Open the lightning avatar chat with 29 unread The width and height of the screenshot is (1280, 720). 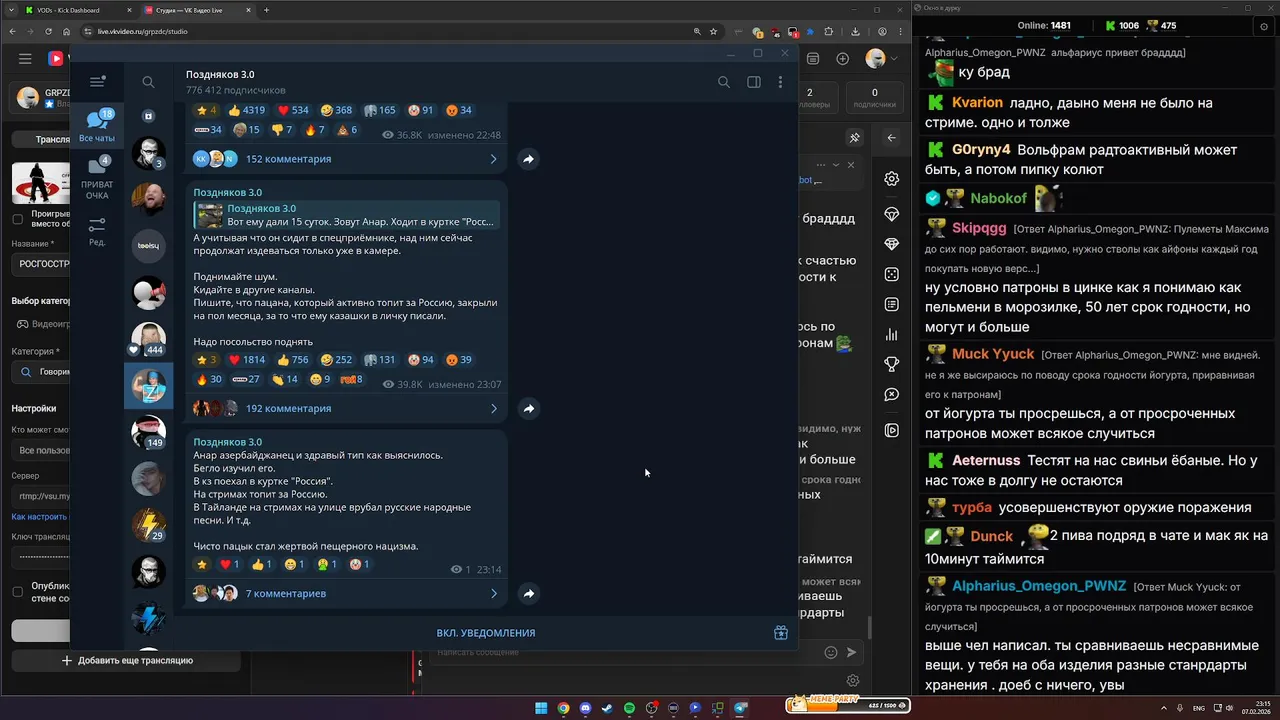(x=149, y=525)
